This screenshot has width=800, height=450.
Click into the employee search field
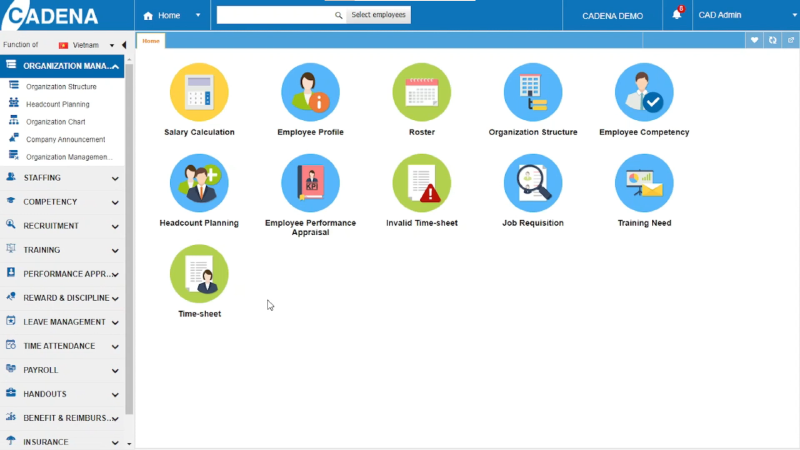point(276,15)
